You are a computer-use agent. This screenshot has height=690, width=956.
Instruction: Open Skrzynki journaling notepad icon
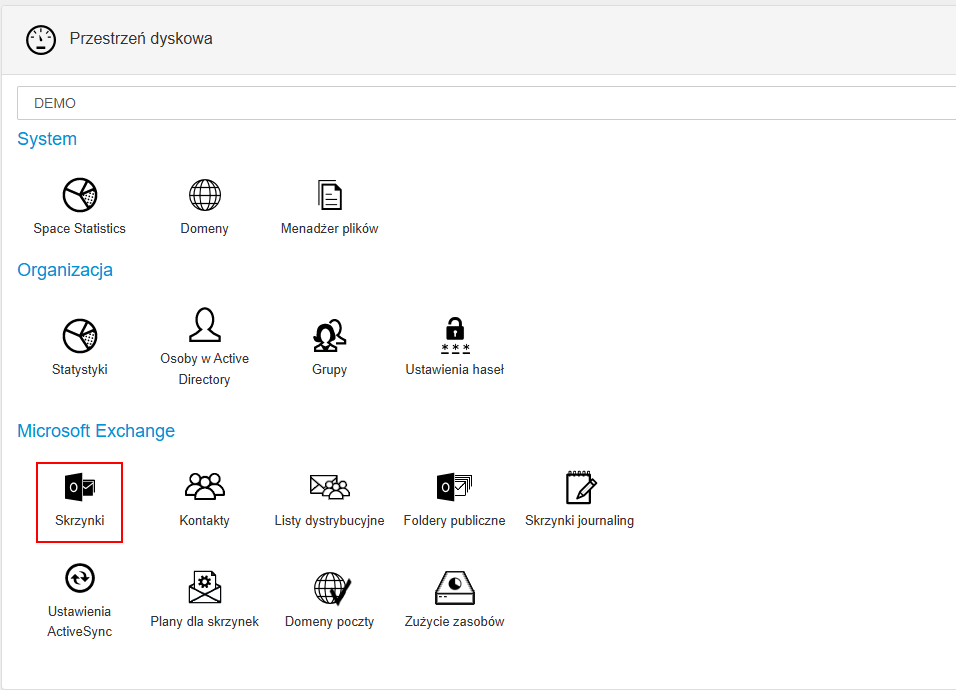tap(580, 487)
